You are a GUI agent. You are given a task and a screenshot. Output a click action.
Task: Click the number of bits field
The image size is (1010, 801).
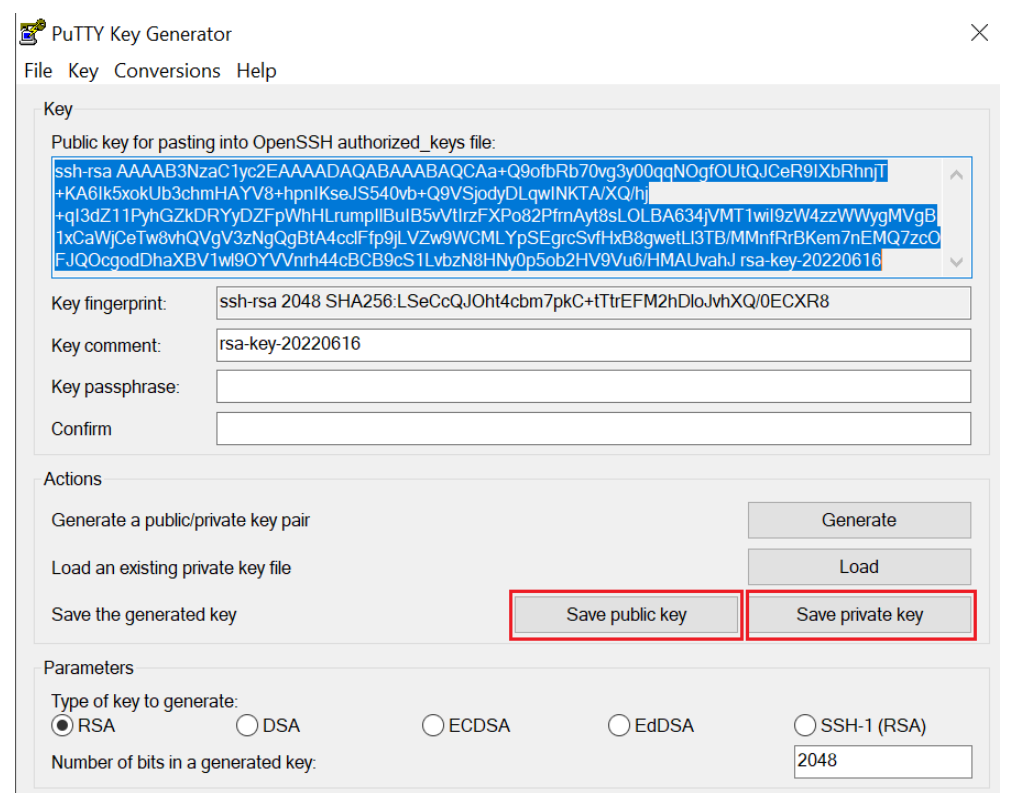click(882, 762)
